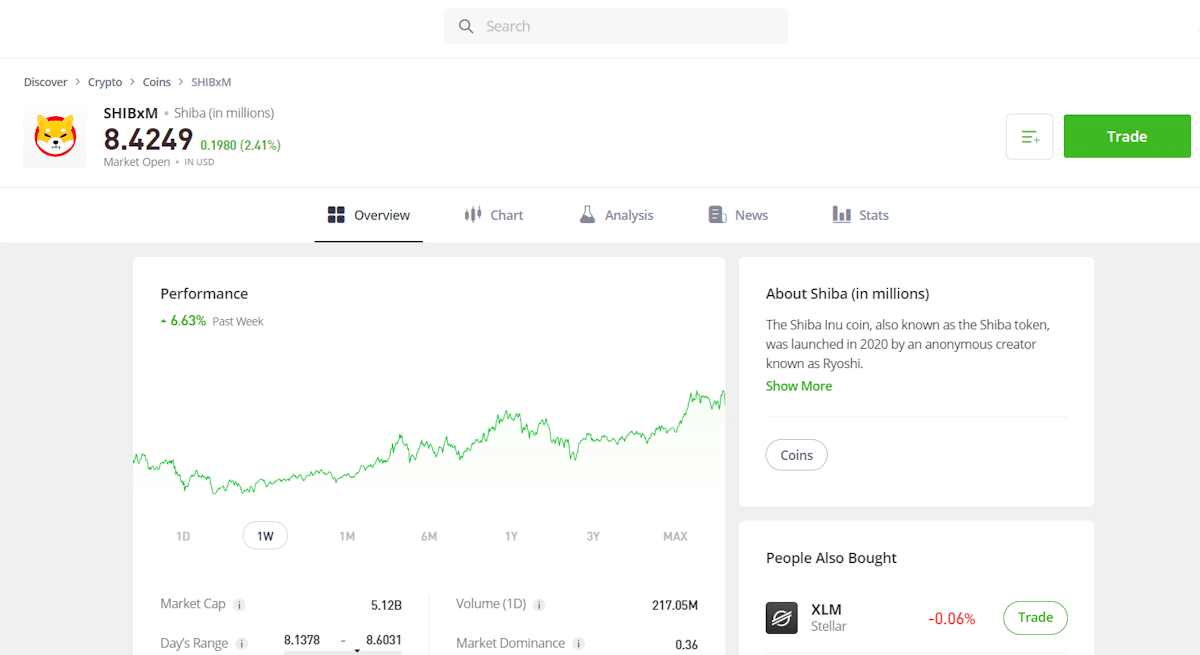The width and height of the screenshot is (1200, 655).
Task: Switch to the Overview tab
Action: coord(368,214)
